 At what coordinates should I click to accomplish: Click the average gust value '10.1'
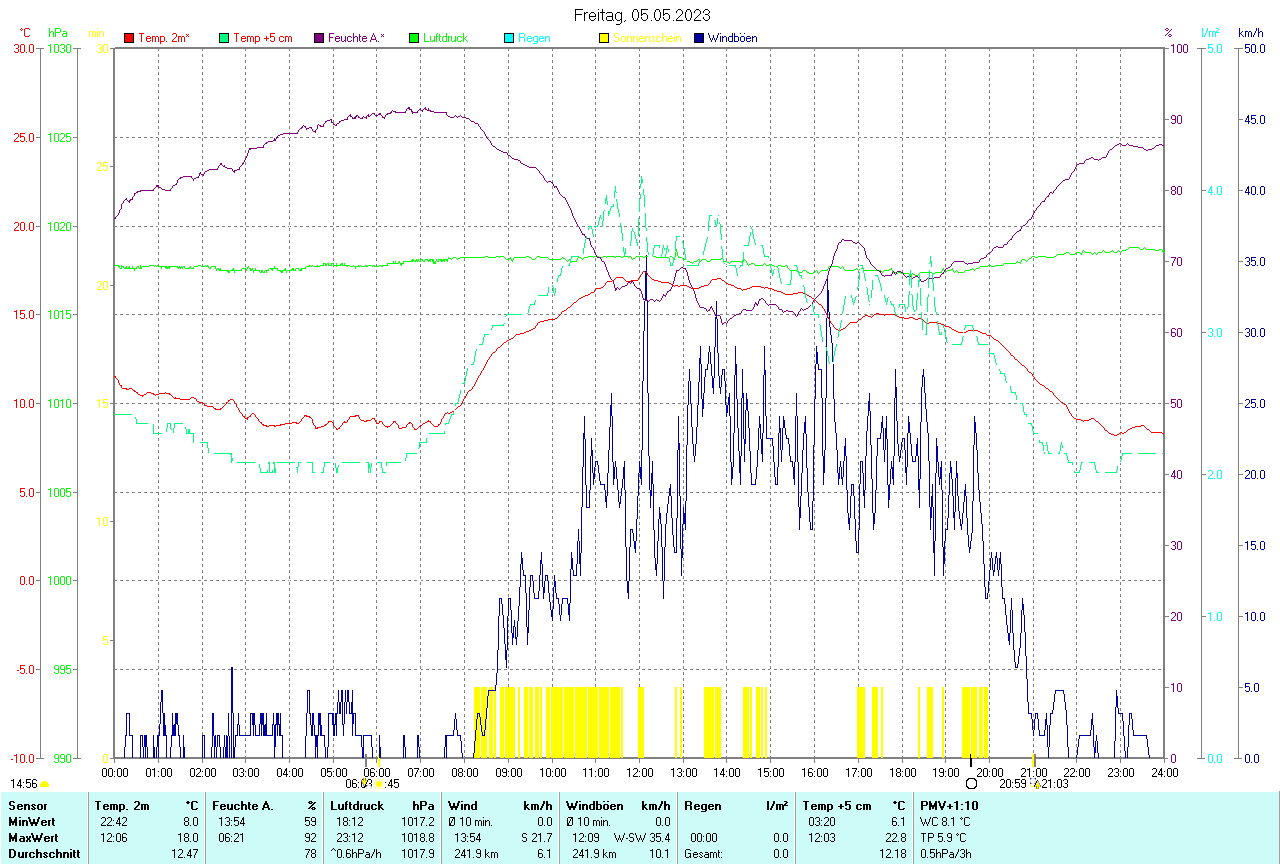click(659, 854)
